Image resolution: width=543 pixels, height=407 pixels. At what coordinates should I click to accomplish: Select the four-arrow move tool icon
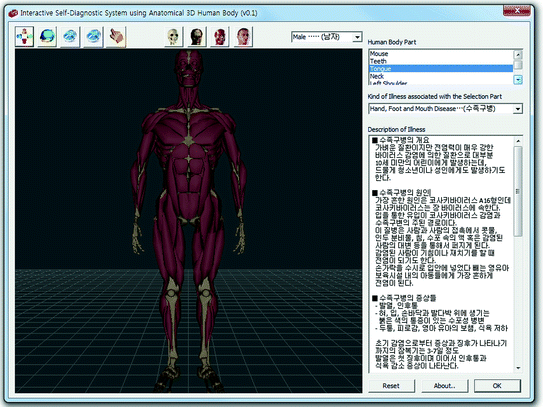(x=25, y=36)
